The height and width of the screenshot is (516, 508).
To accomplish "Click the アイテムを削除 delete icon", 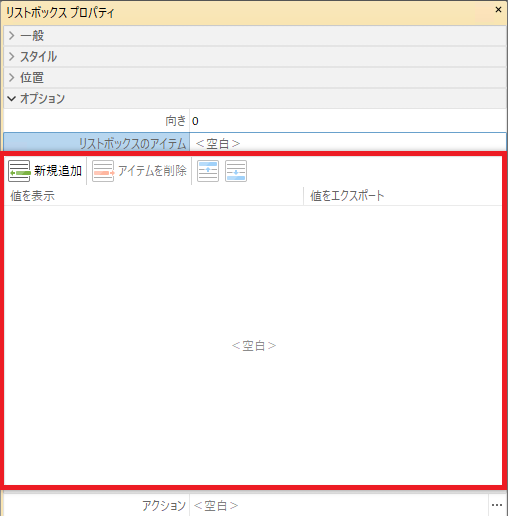I will point(103,171).
